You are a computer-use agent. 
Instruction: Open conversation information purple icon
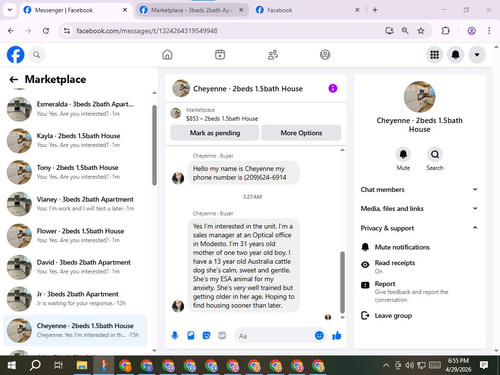[333, 88]
